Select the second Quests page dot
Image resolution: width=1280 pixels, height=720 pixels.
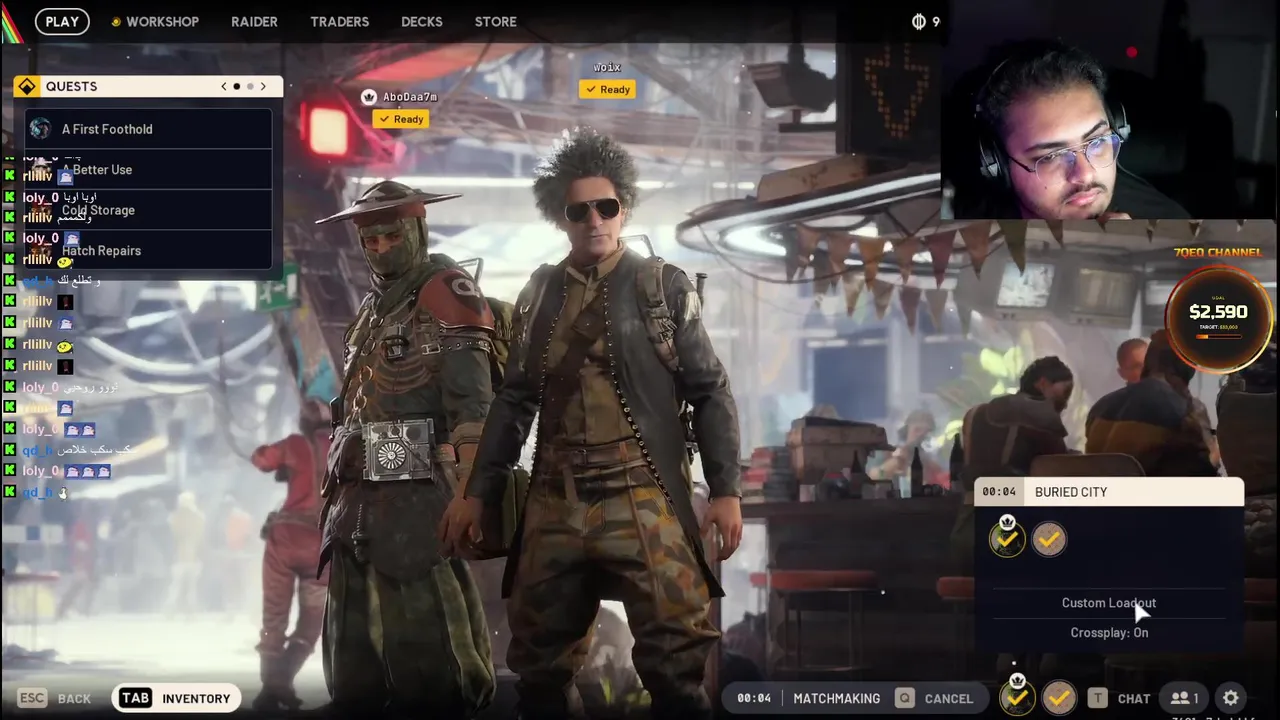250,86
